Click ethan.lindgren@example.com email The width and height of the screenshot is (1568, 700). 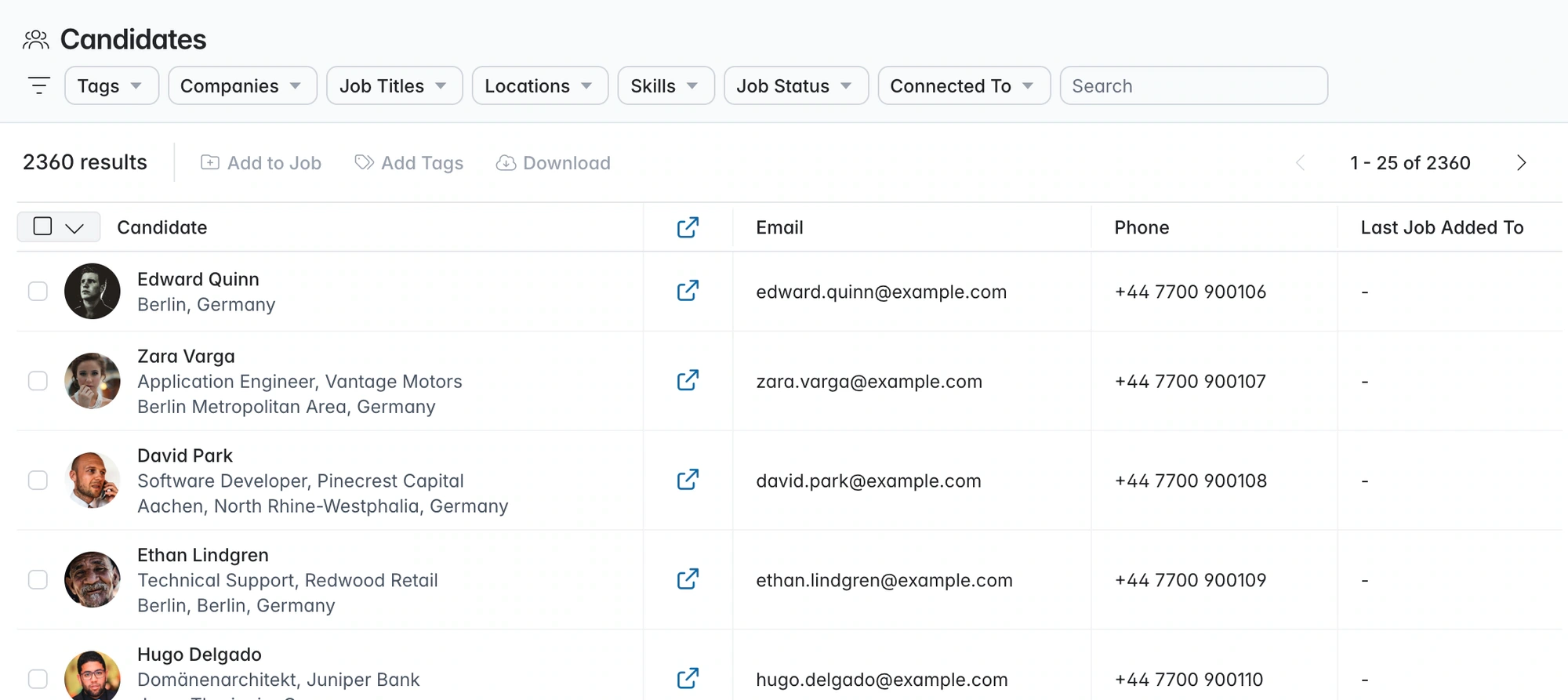(x=884, y=580)
